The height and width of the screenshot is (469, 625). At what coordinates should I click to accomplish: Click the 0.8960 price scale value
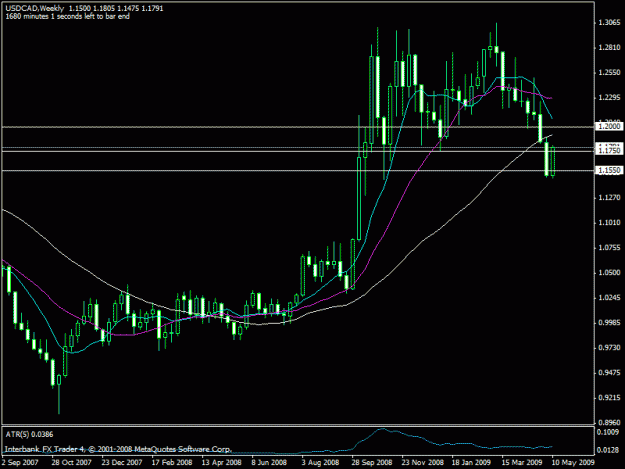tap(609, 423)
